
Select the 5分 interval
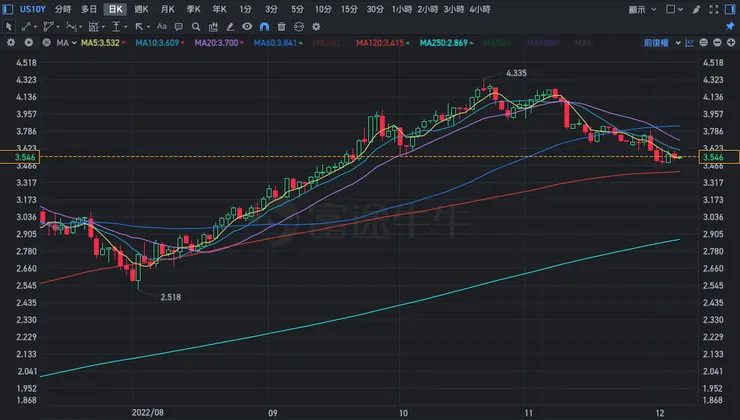pos(297,9)
